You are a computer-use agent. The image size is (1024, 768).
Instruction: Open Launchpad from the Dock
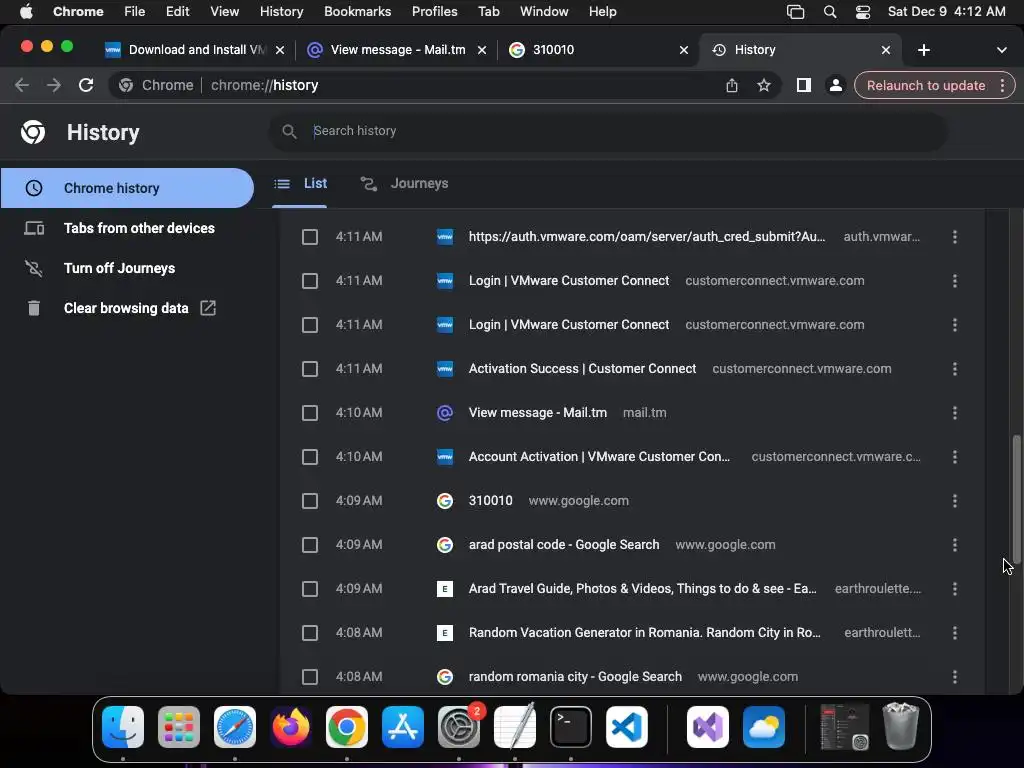pos(179,727)
